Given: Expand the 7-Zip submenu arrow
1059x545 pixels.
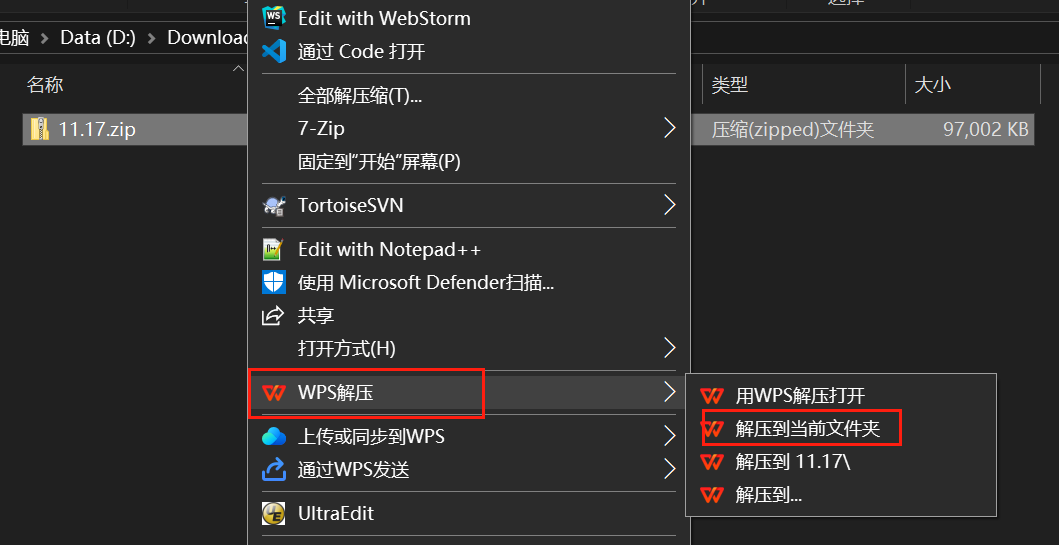Looking at the screenshot, I should [x=669, y=128].
